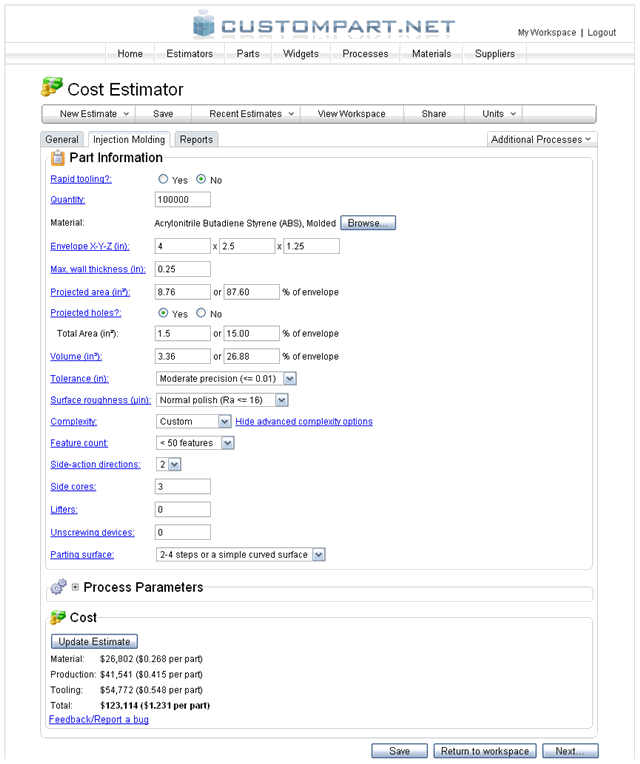Open the Side-action directions dropdown
Viewport: 640px width, 764px height.
(x=169, y=464)
